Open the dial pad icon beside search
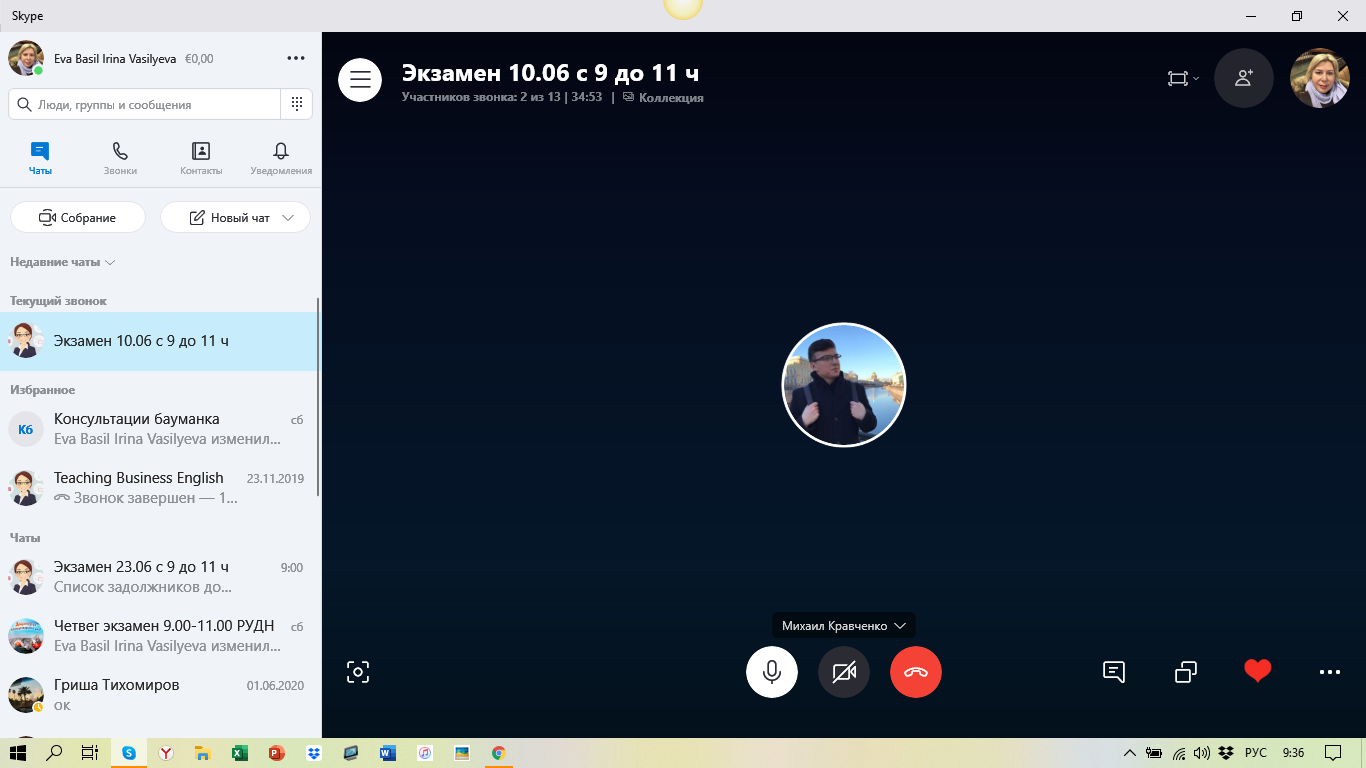Viewport: 1366px width, 768px height. click(297, 104)
